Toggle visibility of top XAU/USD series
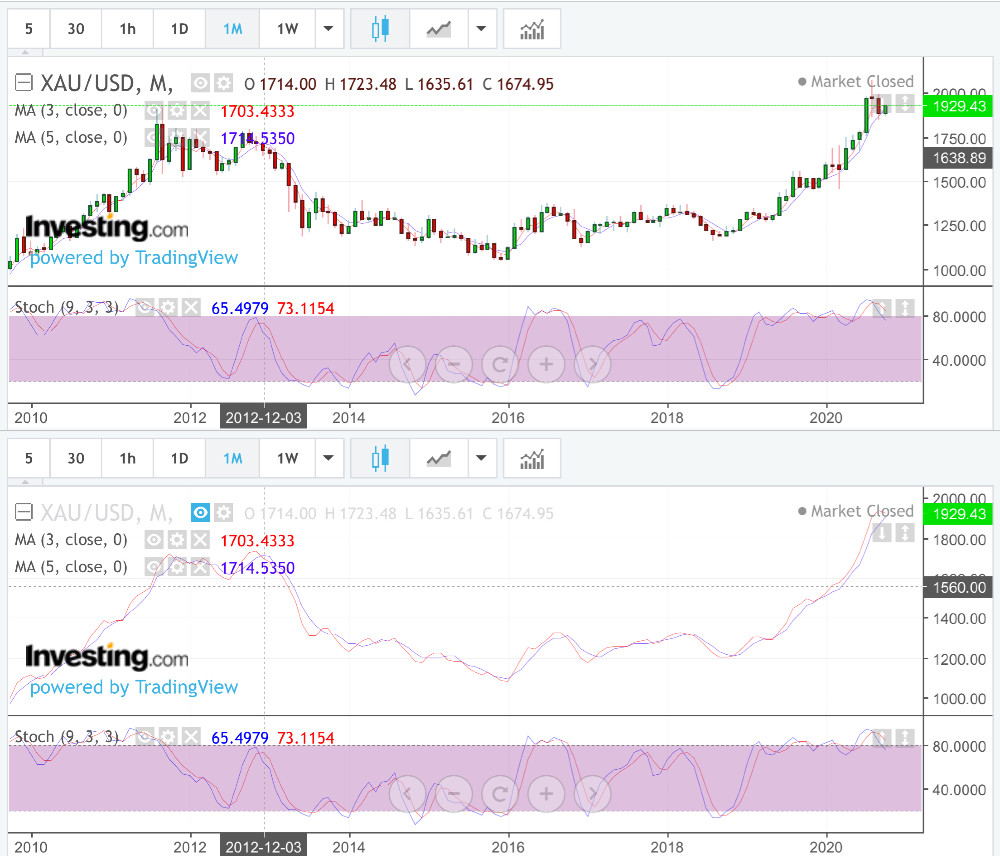Image resolution: width=1000 pixels, height=856 pixels. coord(200,83)
